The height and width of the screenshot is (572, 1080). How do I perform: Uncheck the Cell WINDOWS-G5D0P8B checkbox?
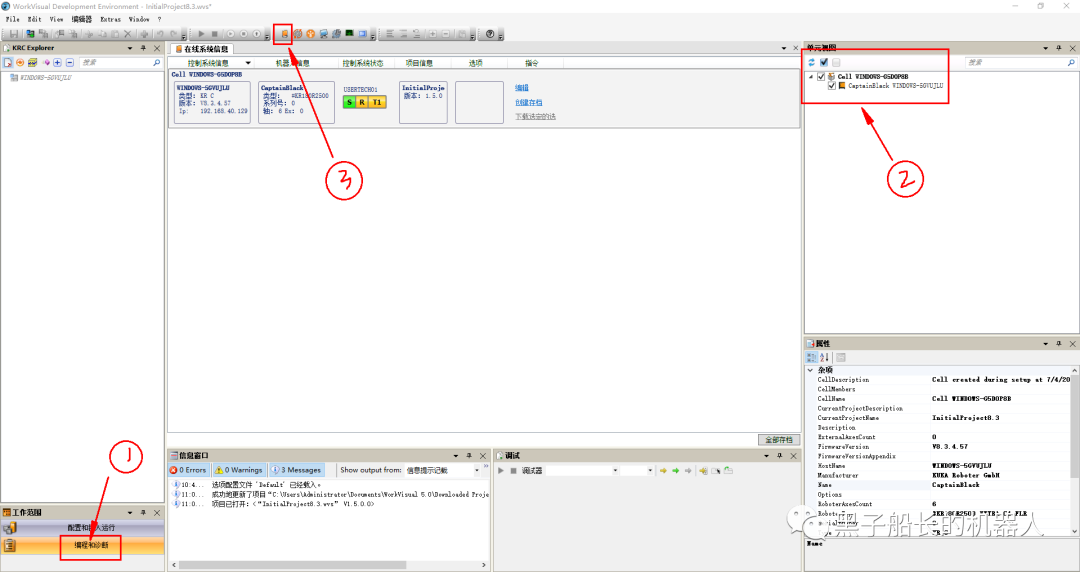click(x=822, y=76)
